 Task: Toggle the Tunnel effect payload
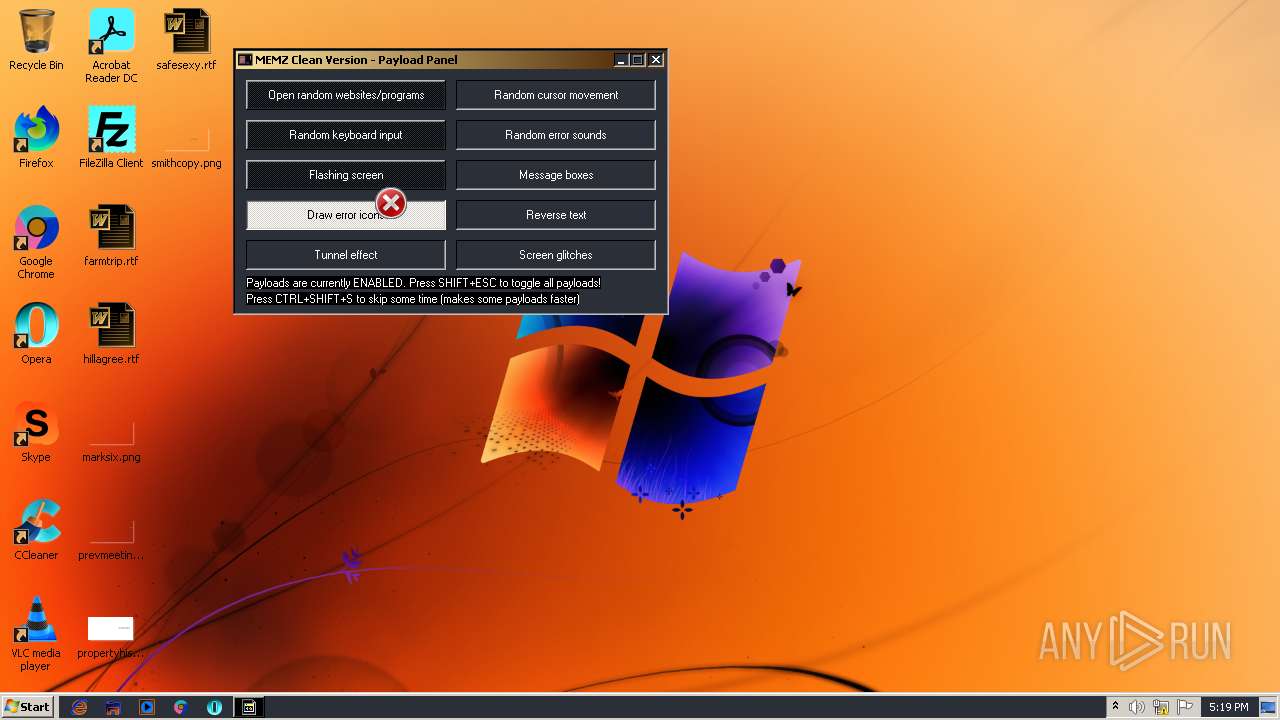coord(346,255)
